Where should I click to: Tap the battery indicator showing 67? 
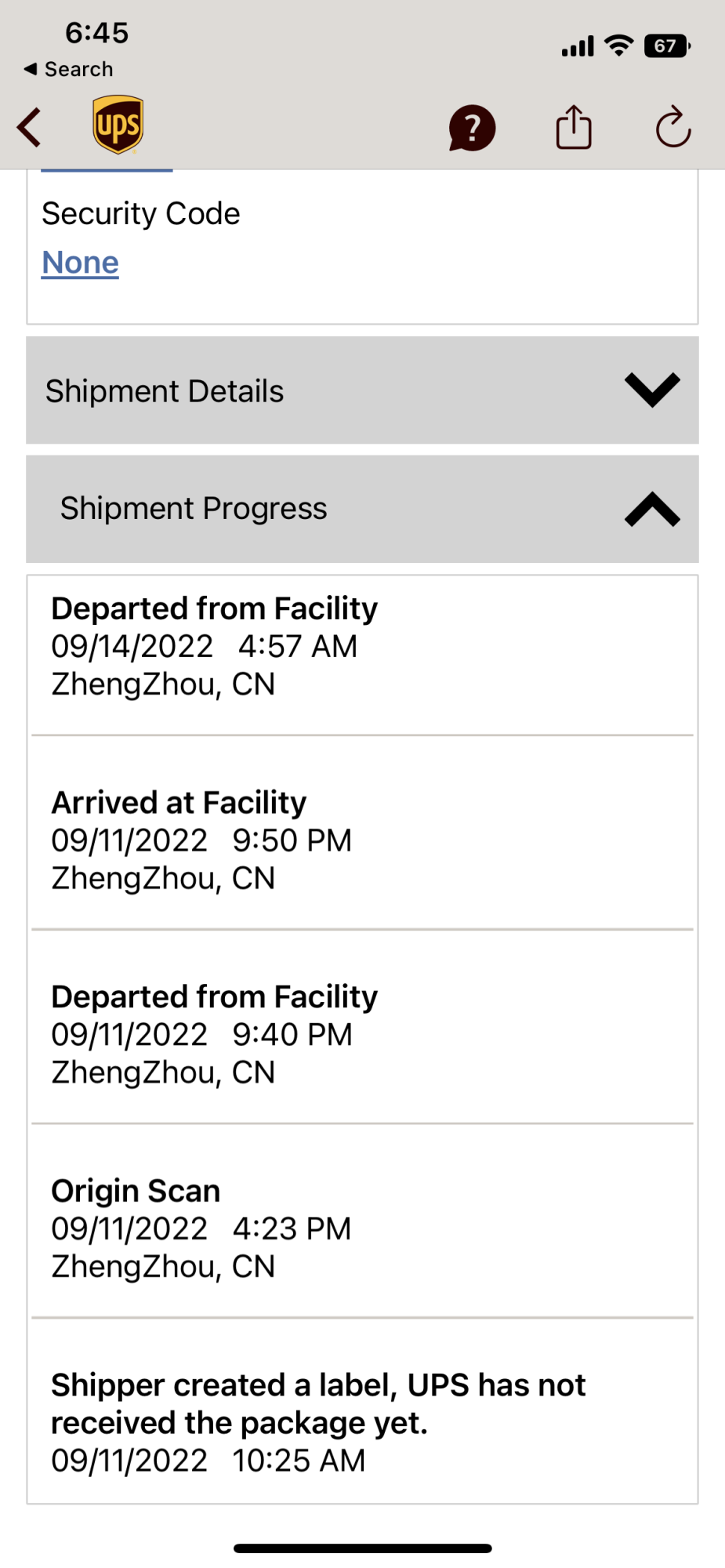(666, 46)
